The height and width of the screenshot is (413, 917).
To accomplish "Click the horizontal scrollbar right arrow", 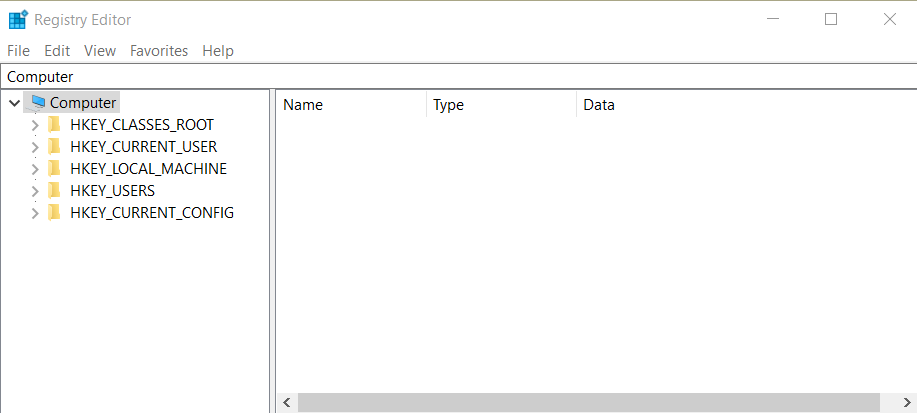I will (907, 402).
